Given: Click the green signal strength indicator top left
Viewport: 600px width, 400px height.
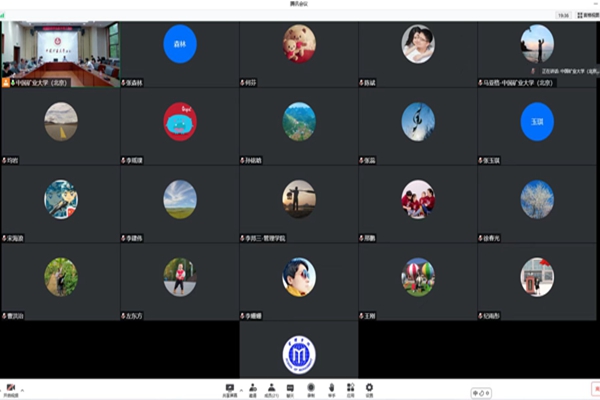Looking at the screenshot, I should pos(3,16).
